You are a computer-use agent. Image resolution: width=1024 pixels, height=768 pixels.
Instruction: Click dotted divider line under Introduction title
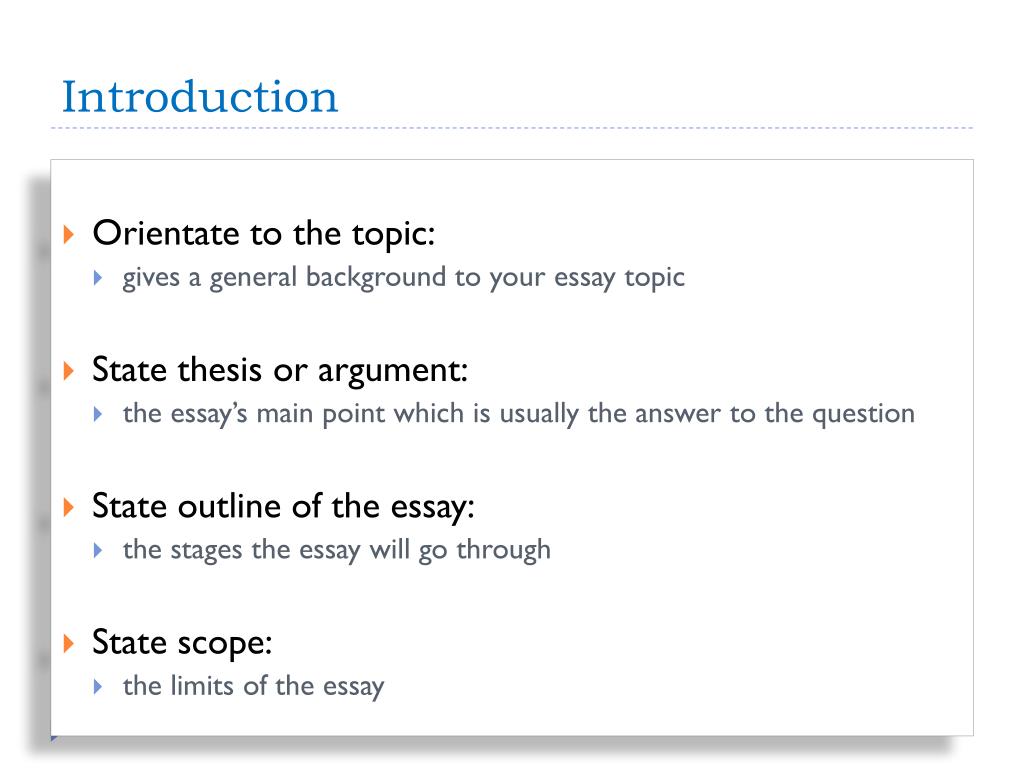tap(512, 128)
